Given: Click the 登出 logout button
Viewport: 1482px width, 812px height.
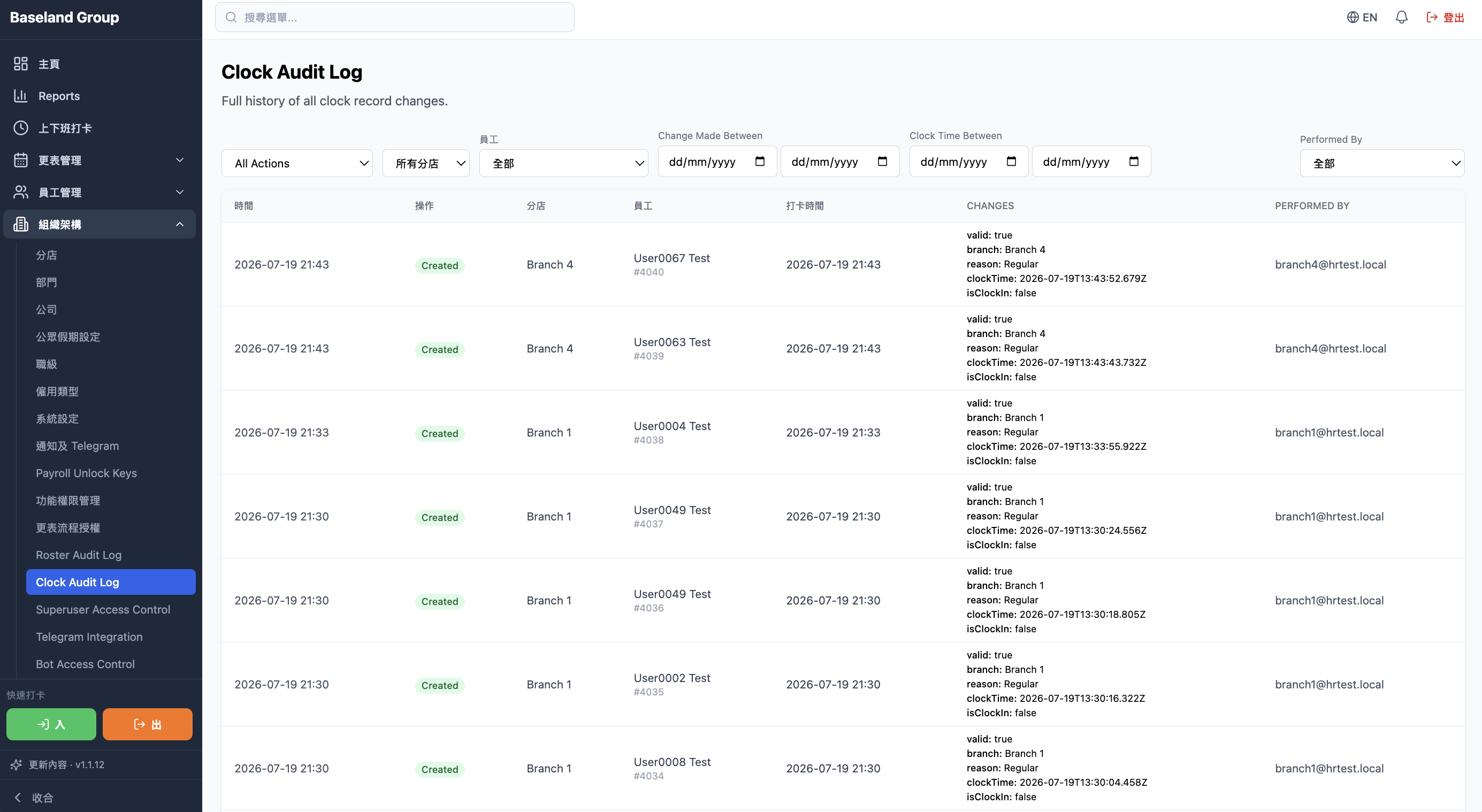Looking at the screenshot, I should tap(1445, 17).
